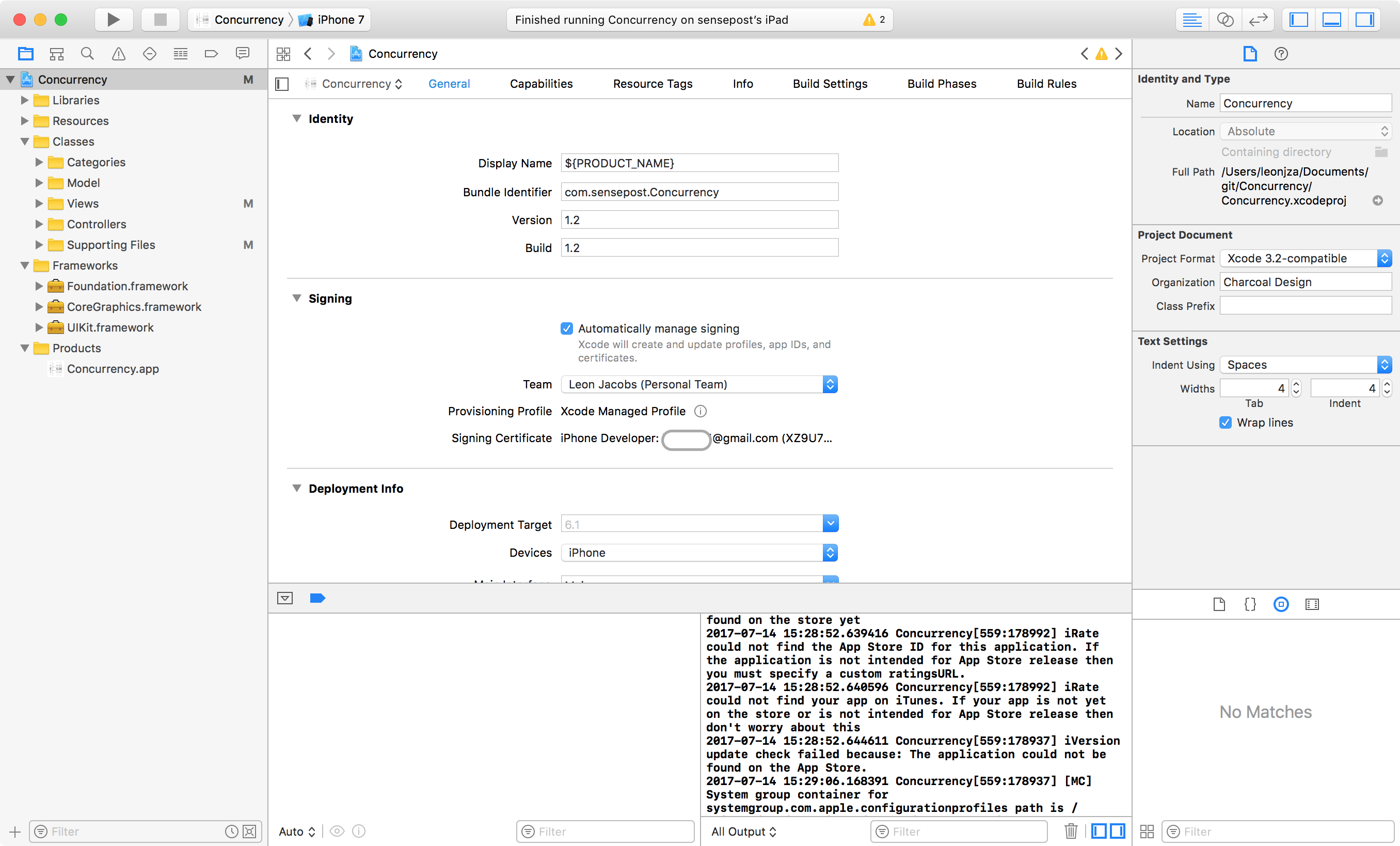Switch to the Build Settings tab
This screenshot has width=1400, height=846.
830,84
